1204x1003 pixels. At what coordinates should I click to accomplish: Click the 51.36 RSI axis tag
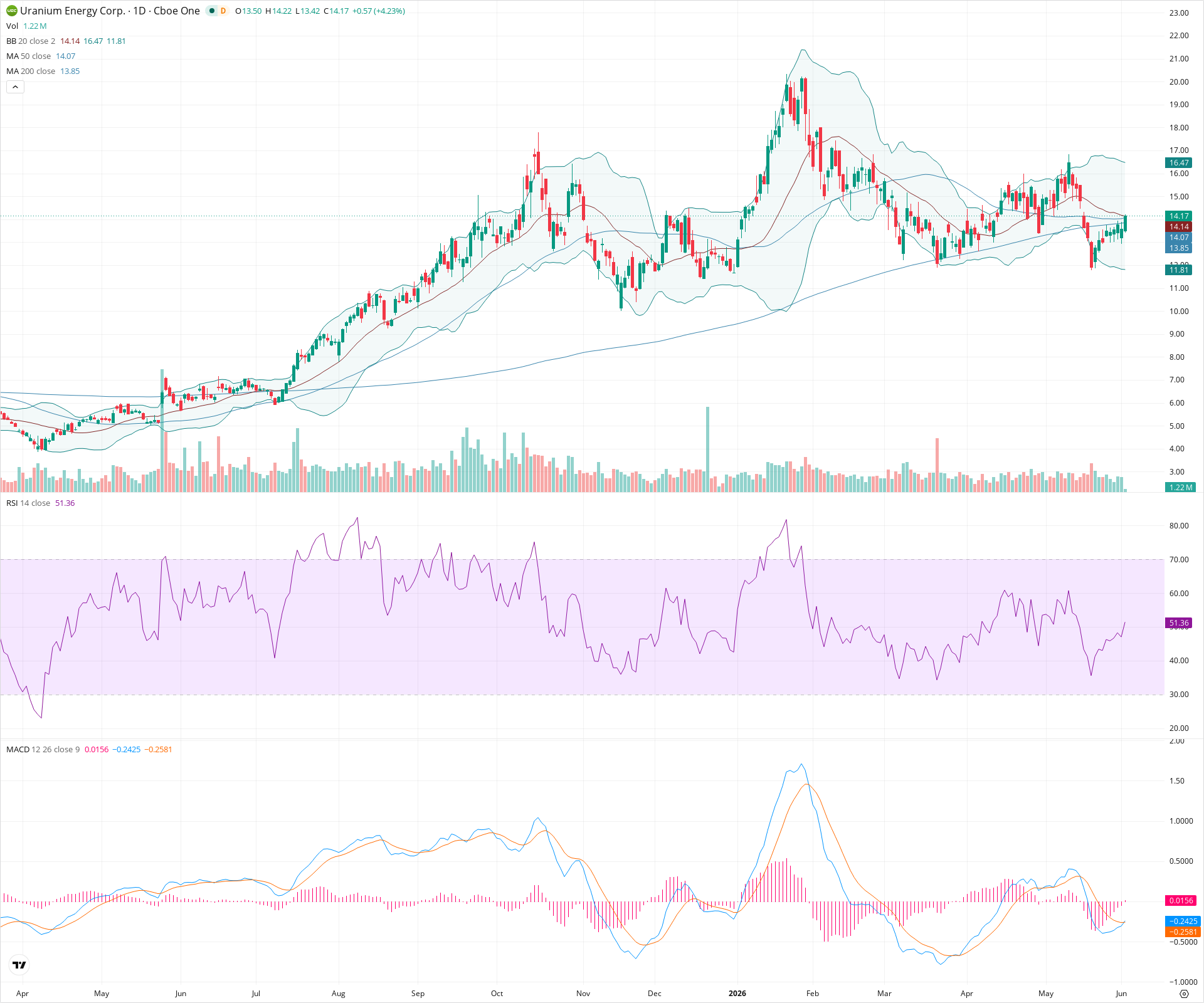pos(1179,622)
